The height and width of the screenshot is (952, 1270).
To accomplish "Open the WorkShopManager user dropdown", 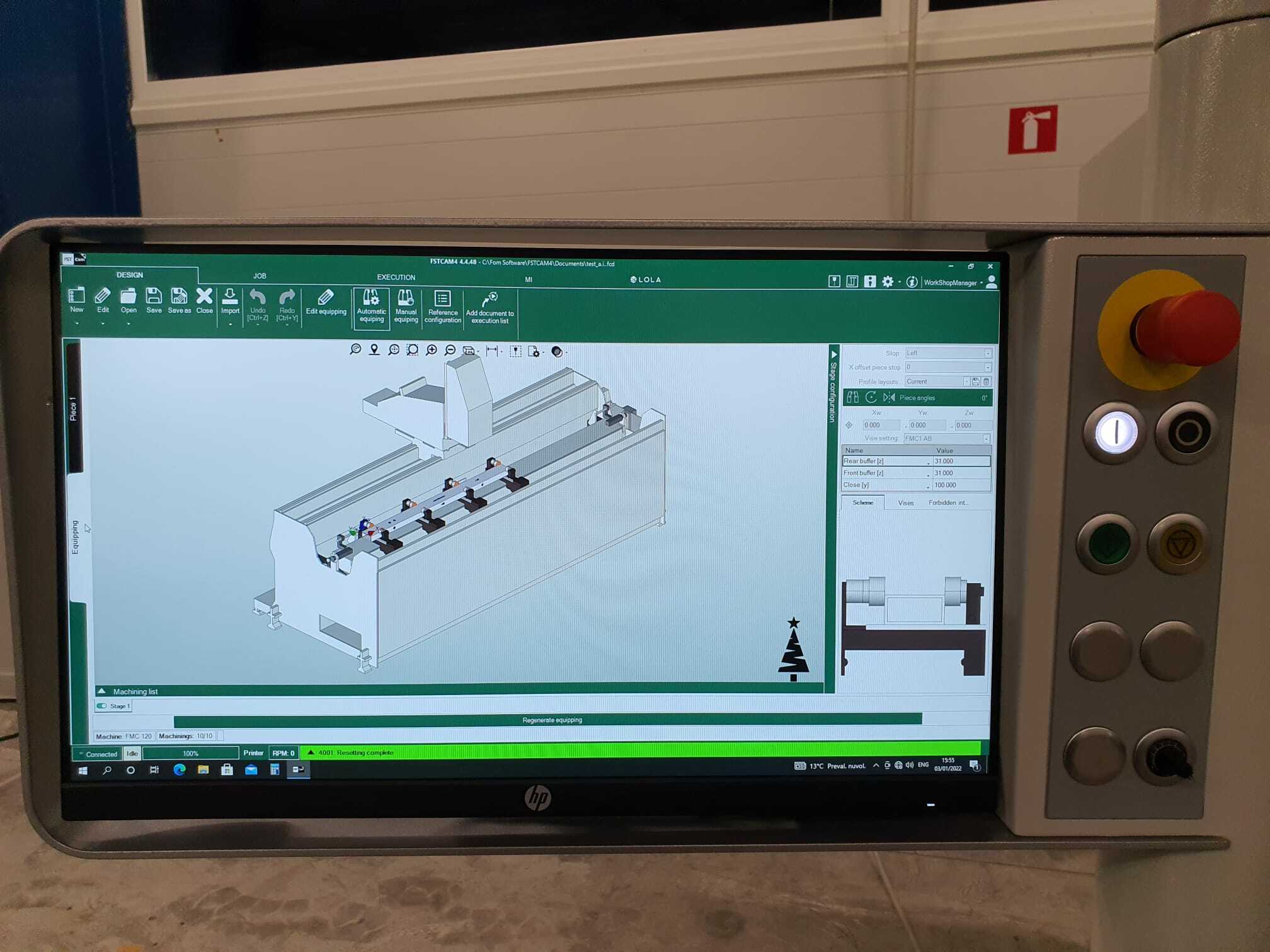I will pyautogui.click(x=953, y=283).
